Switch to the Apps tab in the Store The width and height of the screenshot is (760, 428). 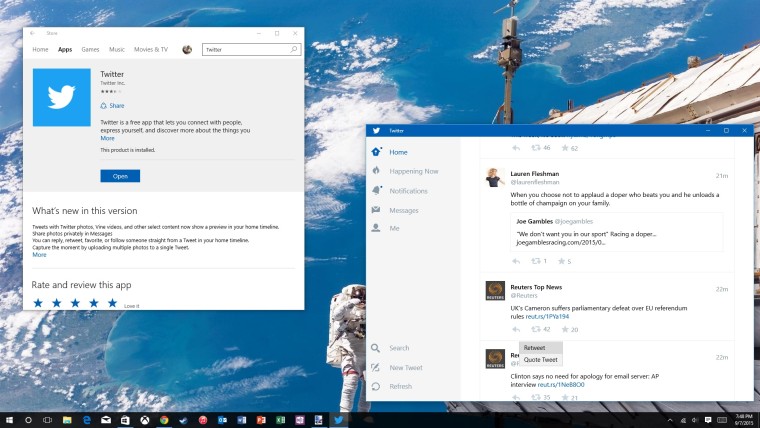pos(65,49)
